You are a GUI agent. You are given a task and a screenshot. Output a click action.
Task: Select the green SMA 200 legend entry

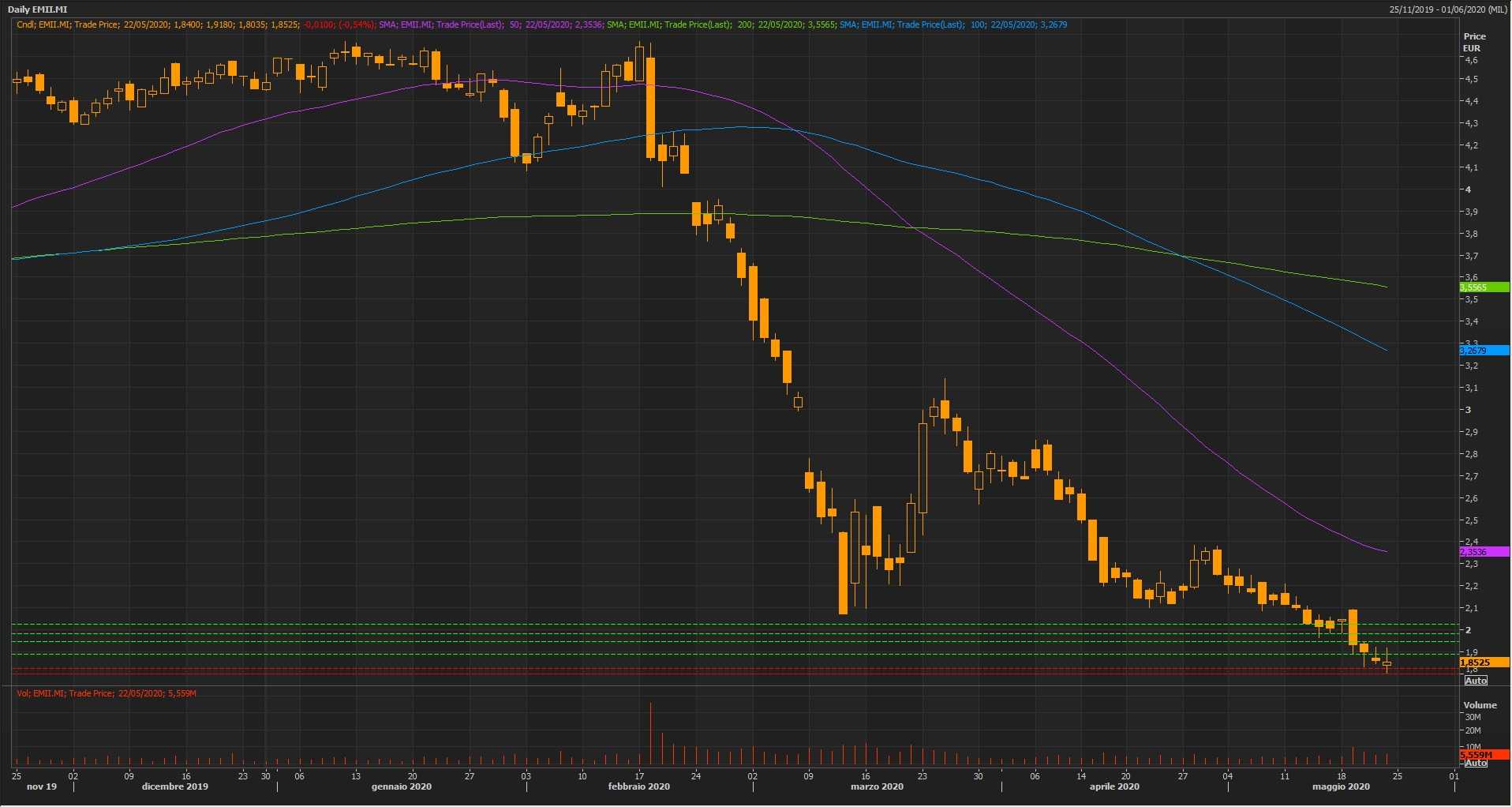pyautogui.click(x=720, y=24)
